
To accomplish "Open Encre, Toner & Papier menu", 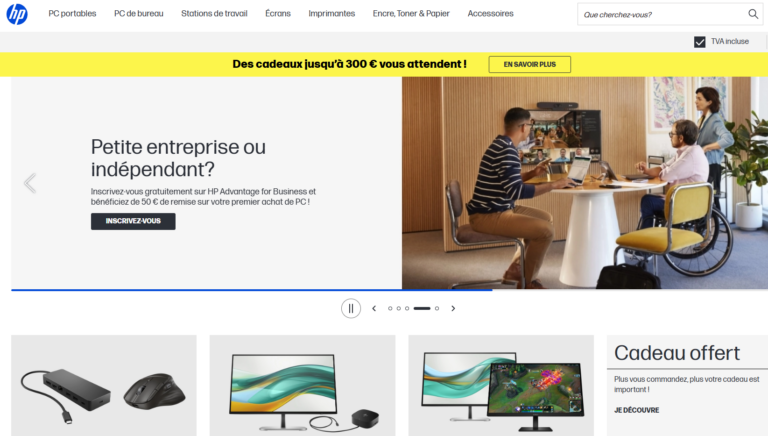I will point(411,14).
